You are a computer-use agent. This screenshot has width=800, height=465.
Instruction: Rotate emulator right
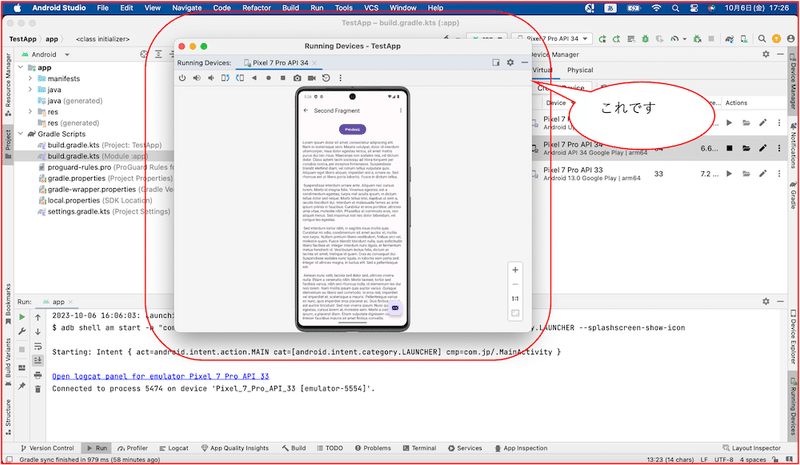click(239, 78)
